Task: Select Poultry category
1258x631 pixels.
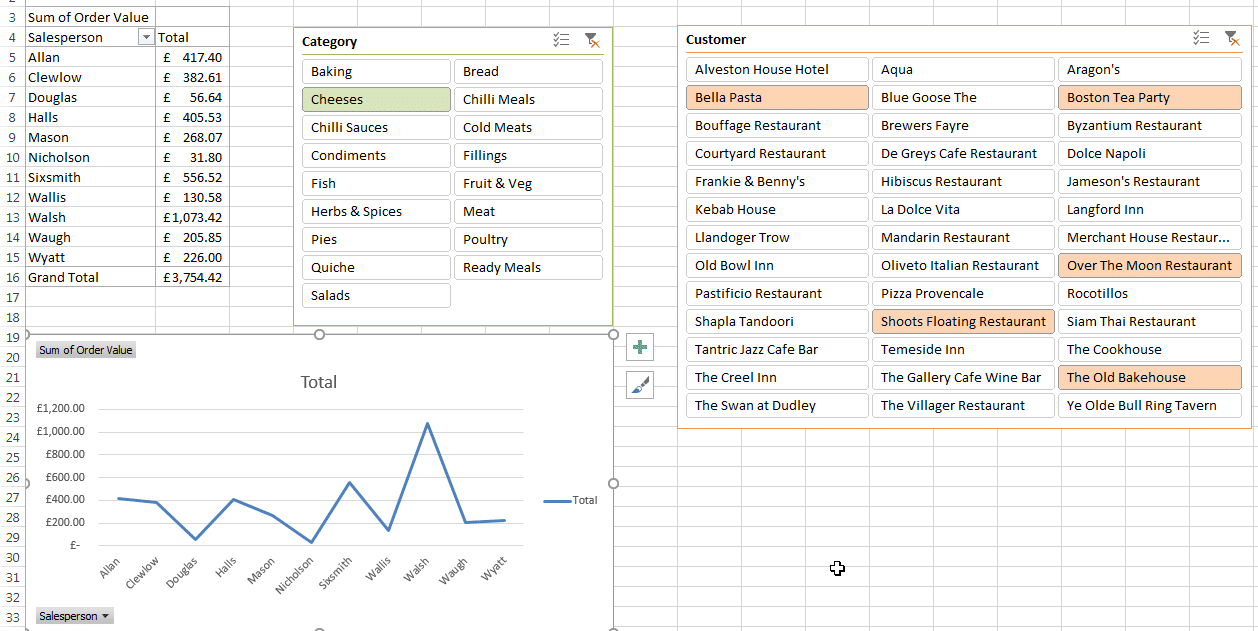Action: click(x=528, y=239)
